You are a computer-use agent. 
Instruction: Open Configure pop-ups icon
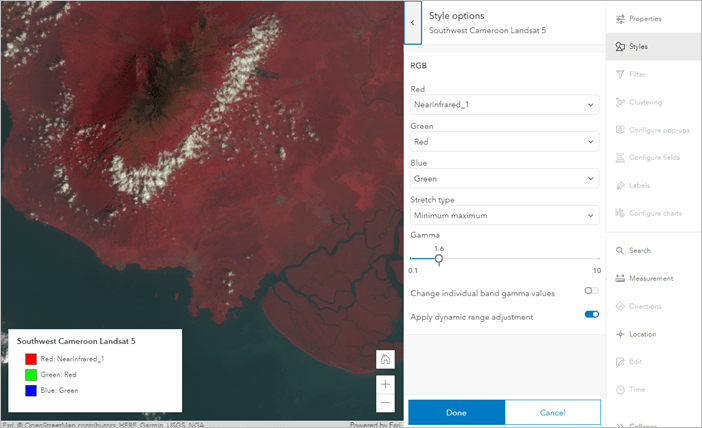point(620,130)
